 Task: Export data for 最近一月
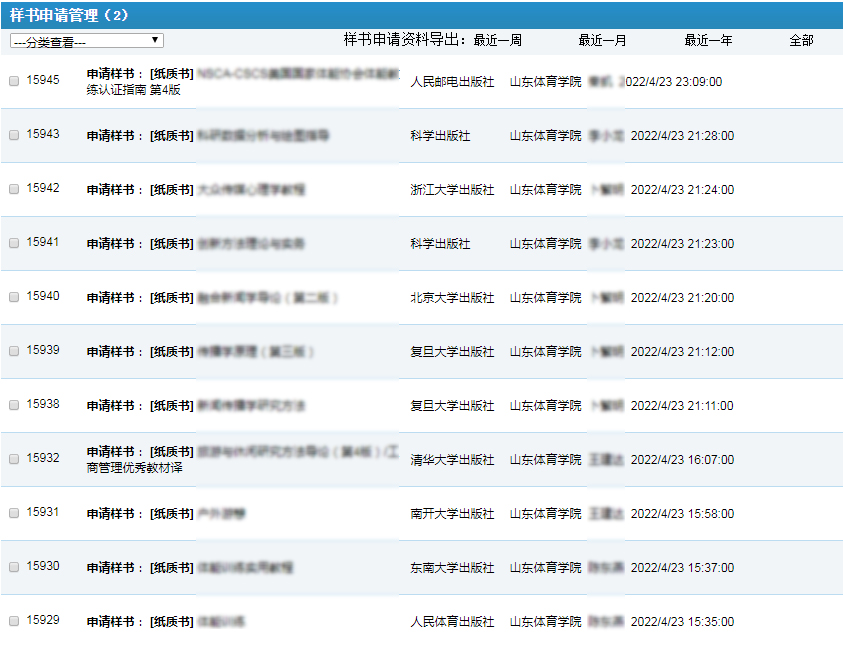602,41
